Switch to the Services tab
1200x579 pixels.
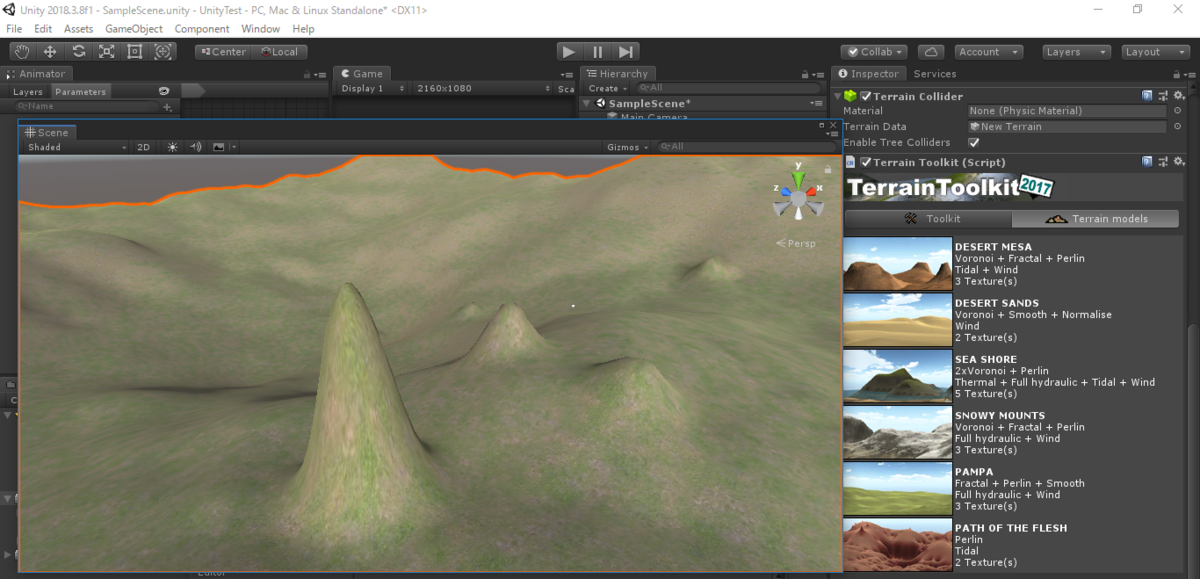935,74
